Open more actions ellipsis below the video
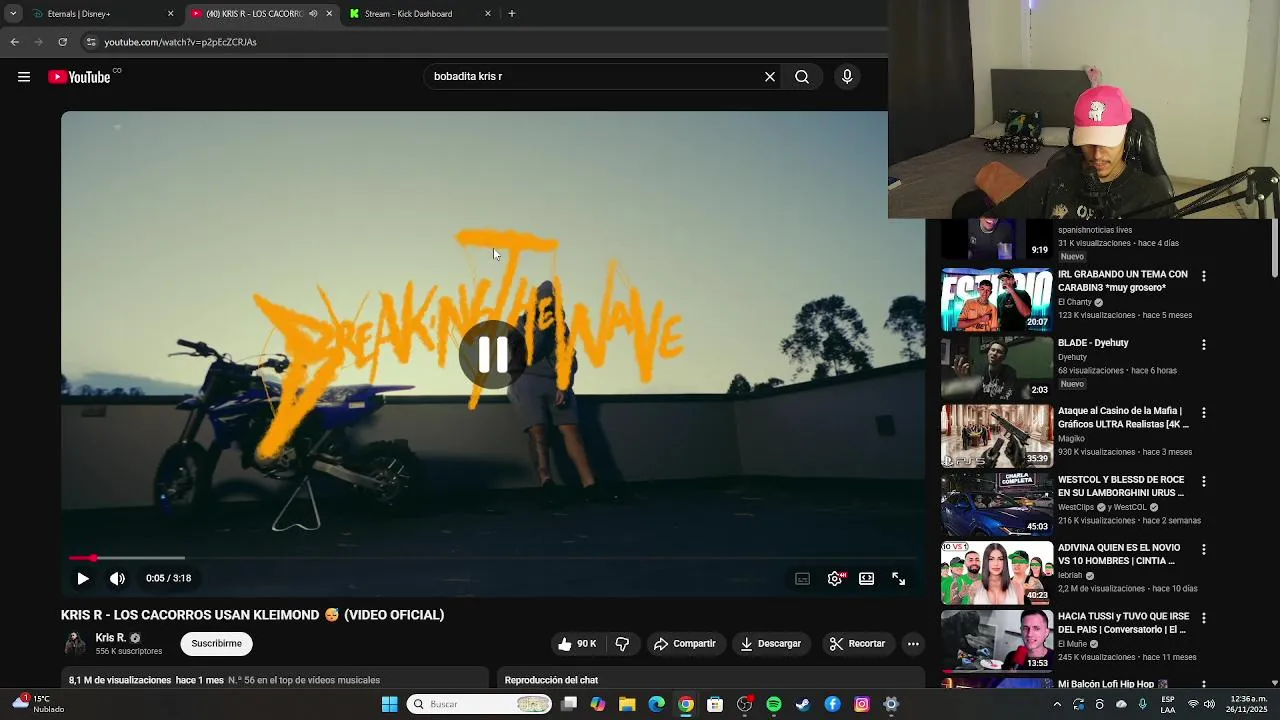 click(913, 644)
